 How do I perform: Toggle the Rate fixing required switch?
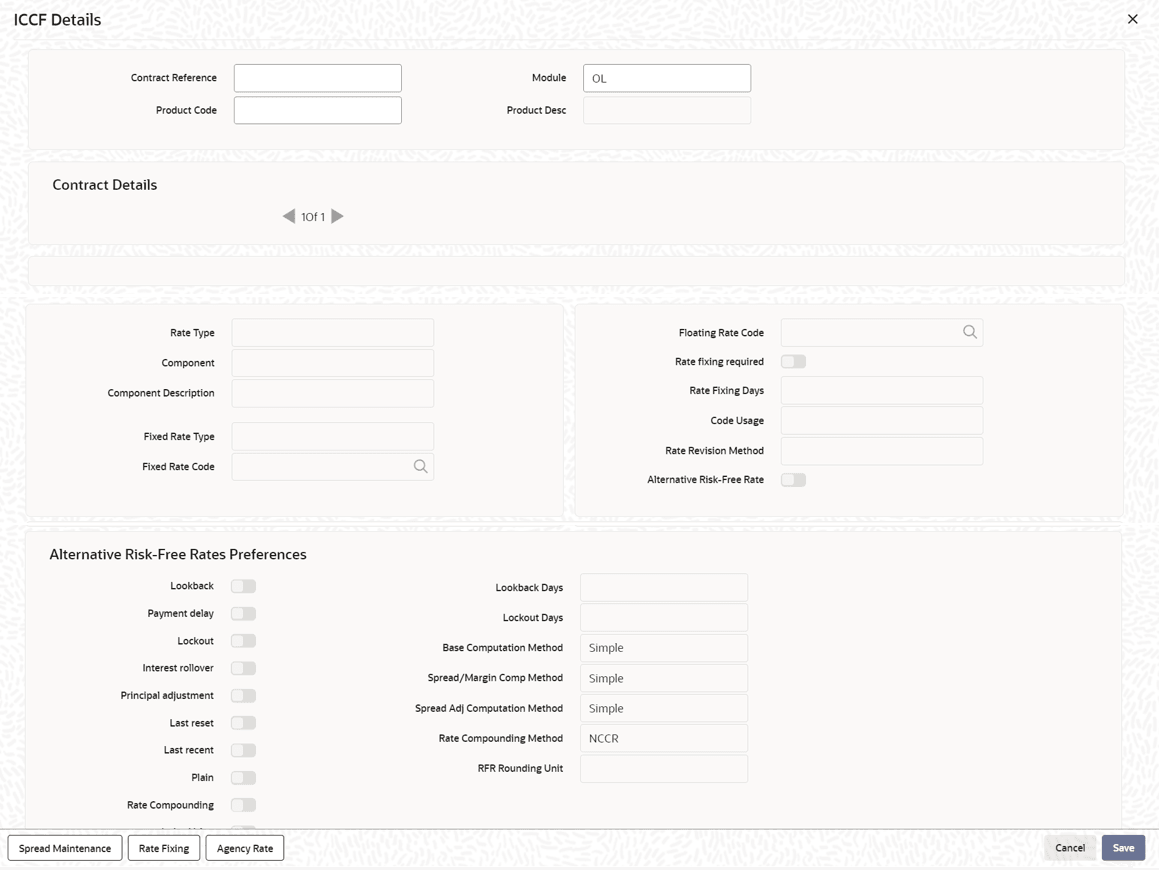(x=793, y=361)
